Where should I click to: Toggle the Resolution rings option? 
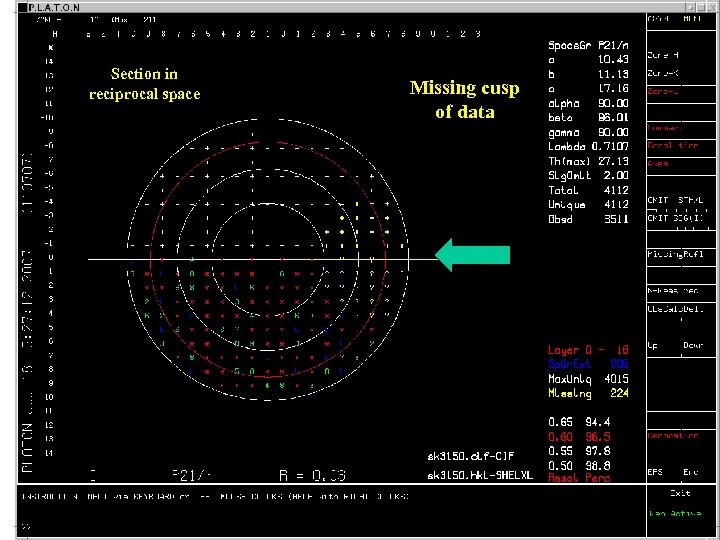pos(673,146)
